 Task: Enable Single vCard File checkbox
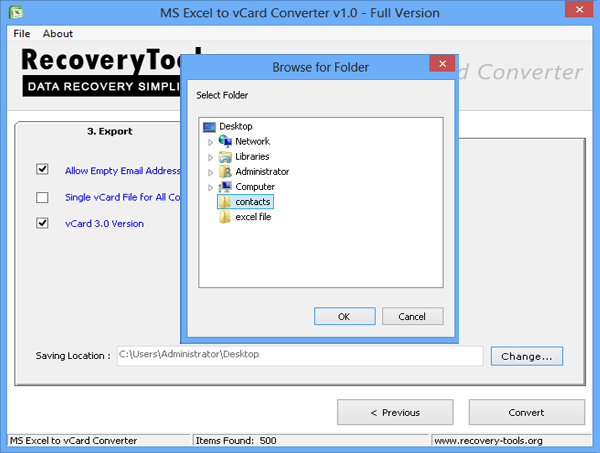[x=42, y=197]
